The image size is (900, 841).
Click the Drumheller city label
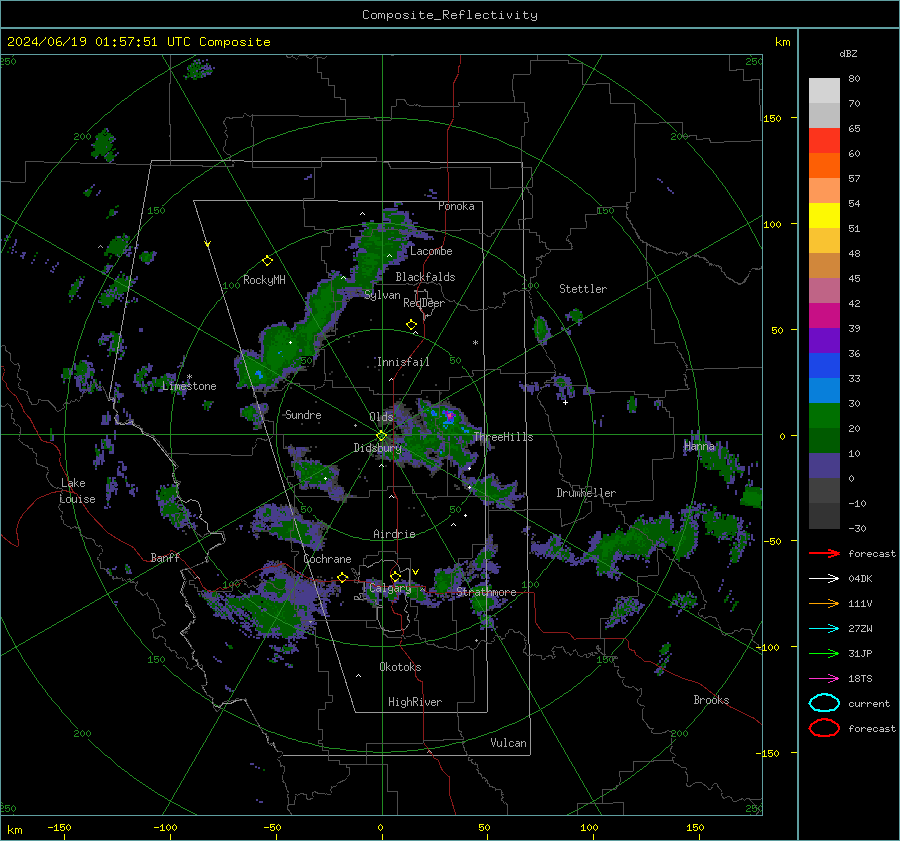click(x=586, y=493)
